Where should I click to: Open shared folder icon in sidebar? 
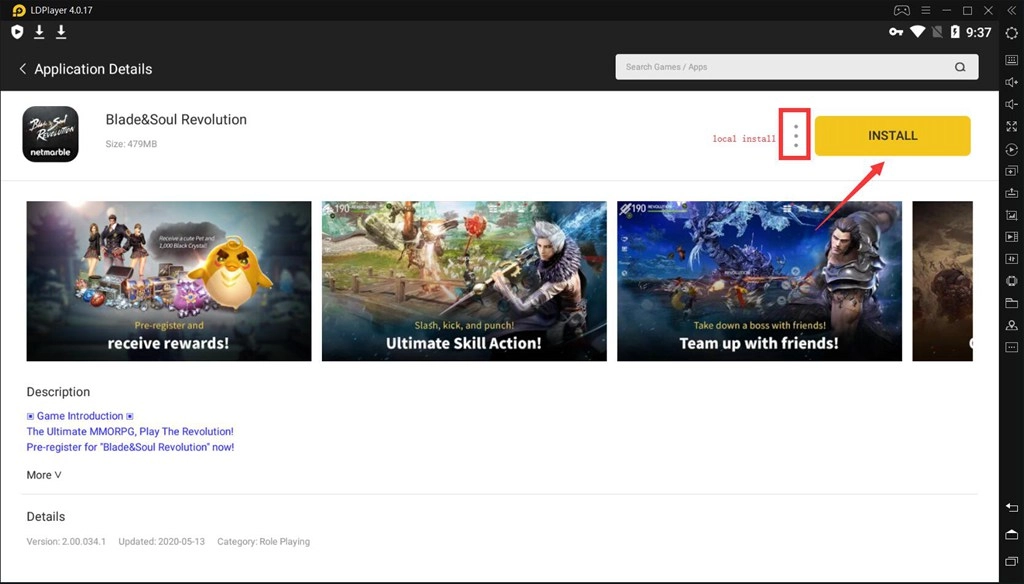(1011, 302)
